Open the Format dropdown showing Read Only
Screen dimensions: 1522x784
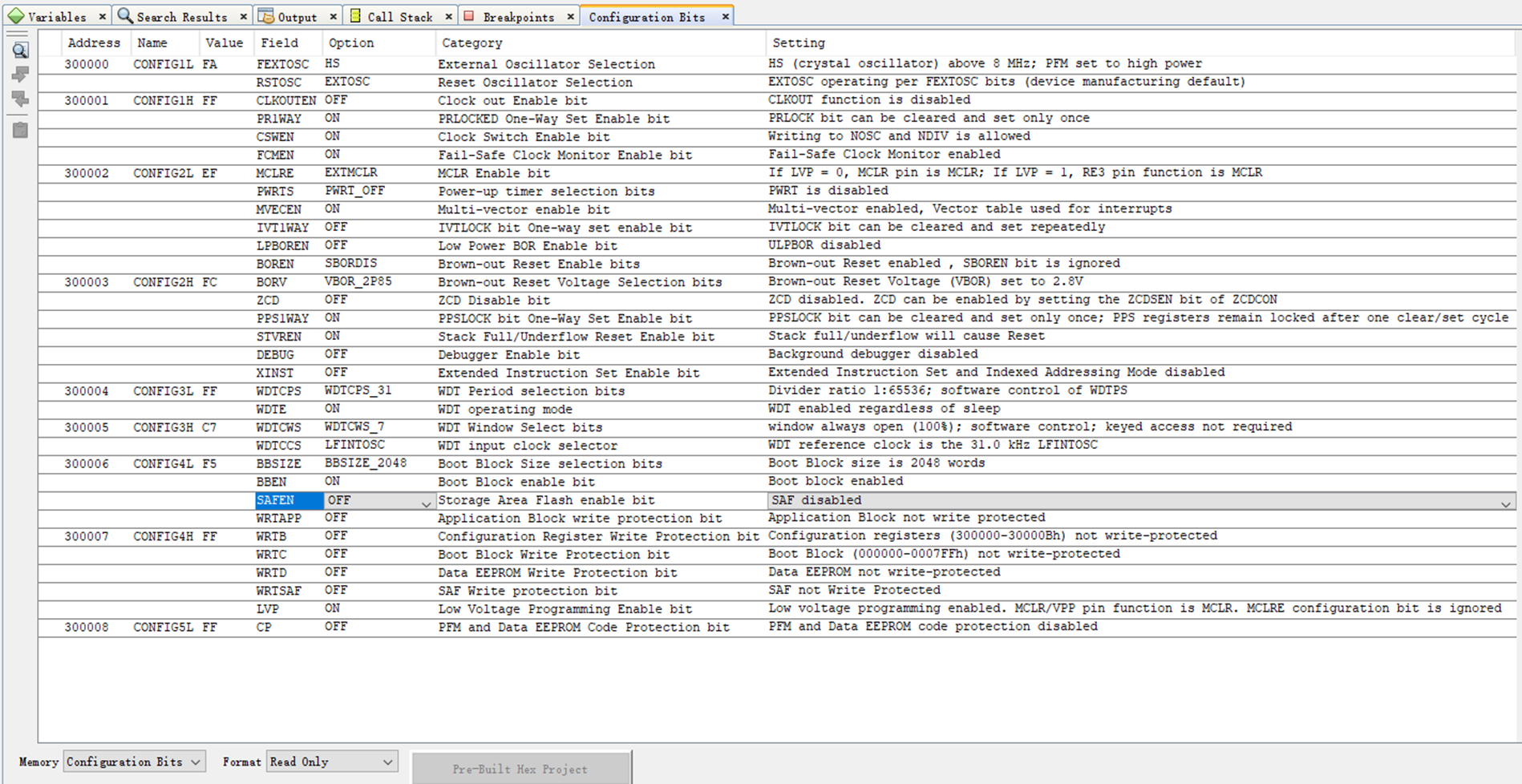click(331, 762)
